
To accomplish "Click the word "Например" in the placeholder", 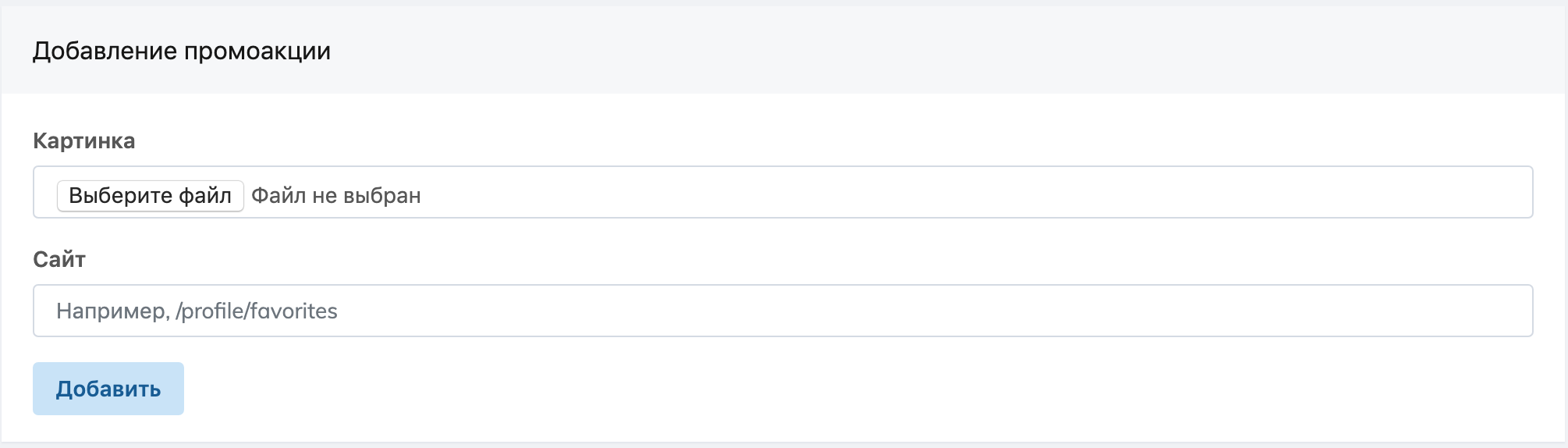I will point(112,311).
